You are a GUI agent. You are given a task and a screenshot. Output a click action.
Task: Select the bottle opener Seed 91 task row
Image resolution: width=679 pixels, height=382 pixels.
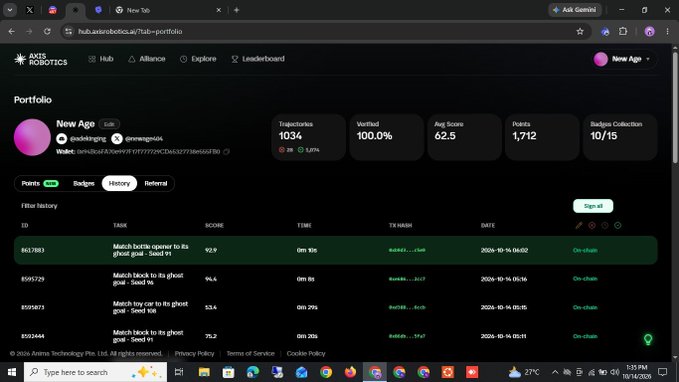[336, 250]
